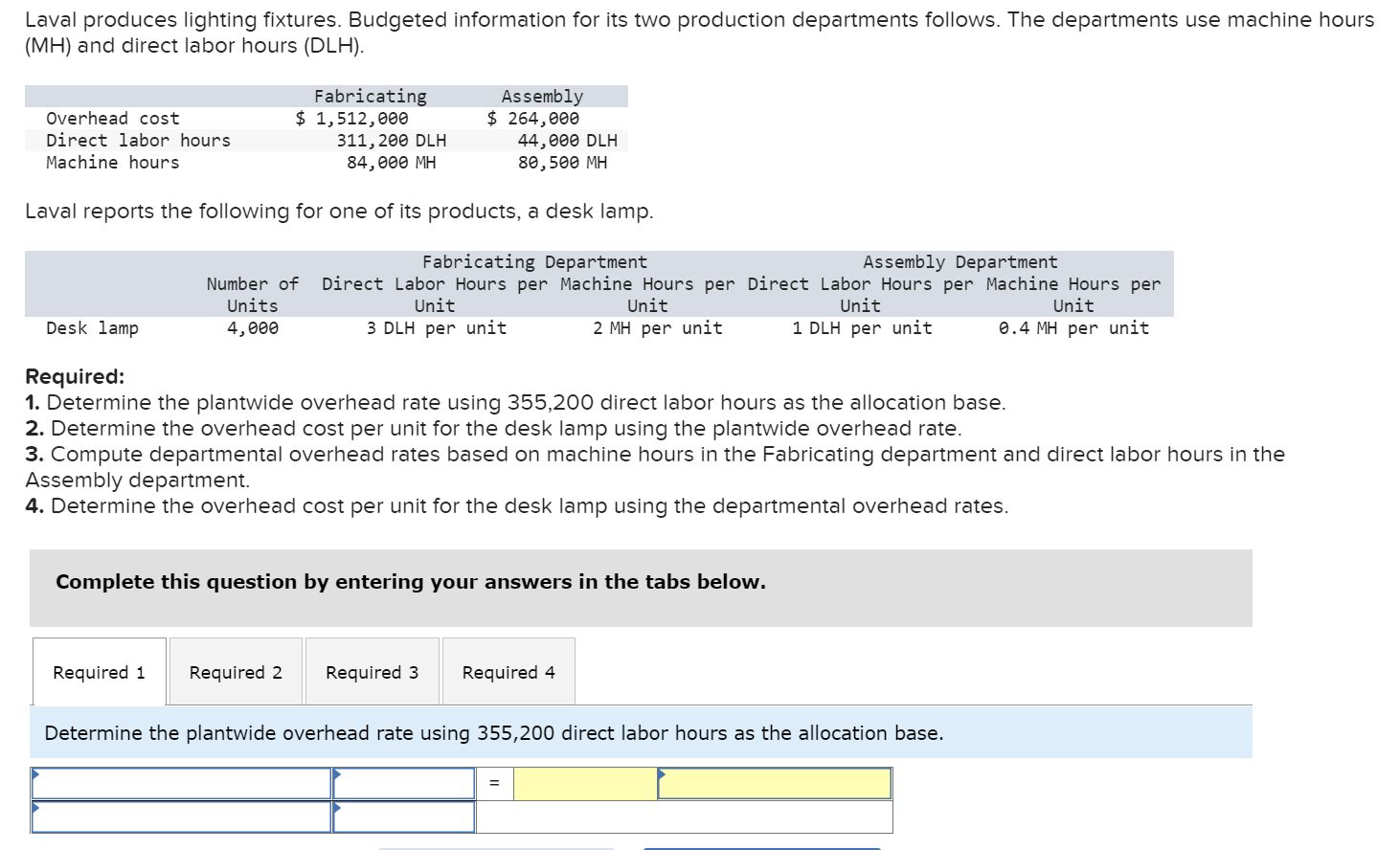Click the narrow yellow result cell beside equals sign

(x=585, y=783)
